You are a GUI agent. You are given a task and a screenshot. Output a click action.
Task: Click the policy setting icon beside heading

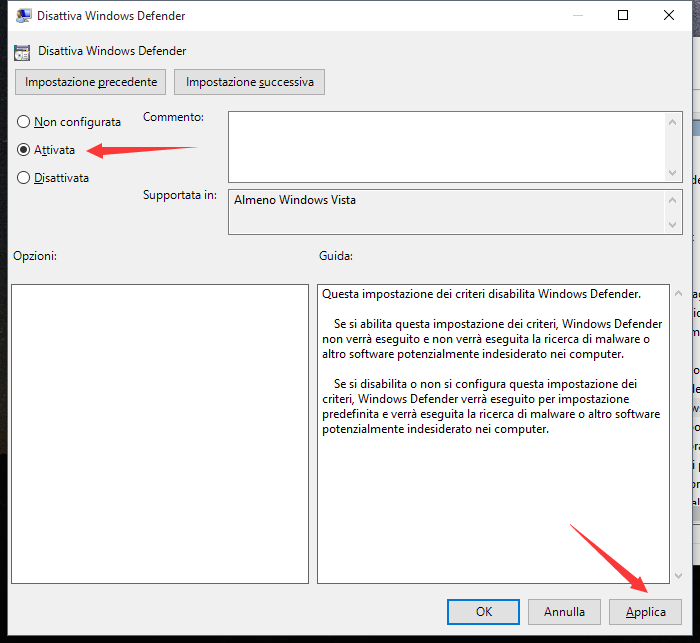(22, 52)
